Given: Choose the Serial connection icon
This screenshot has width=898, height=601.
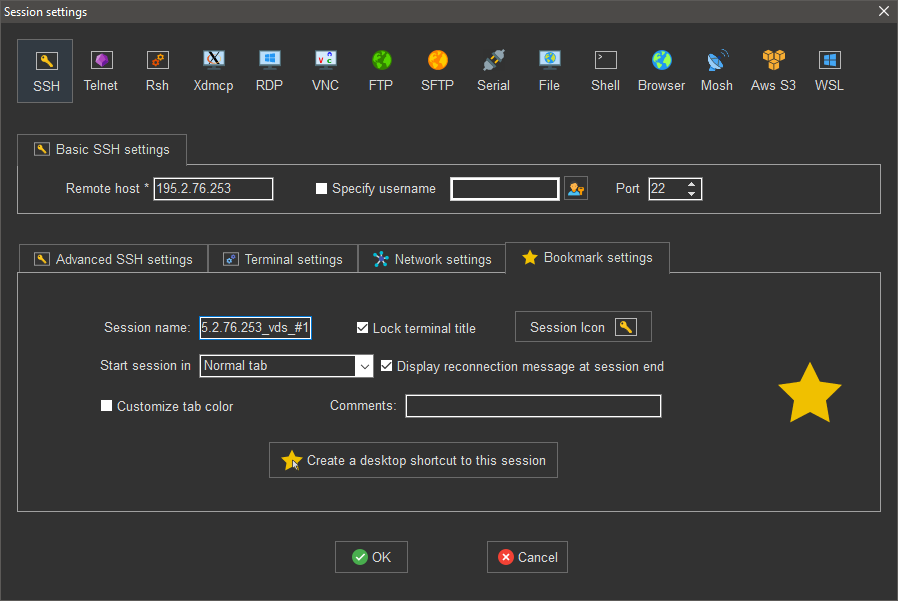Looking at the screenshot, I should pos(493,70).
